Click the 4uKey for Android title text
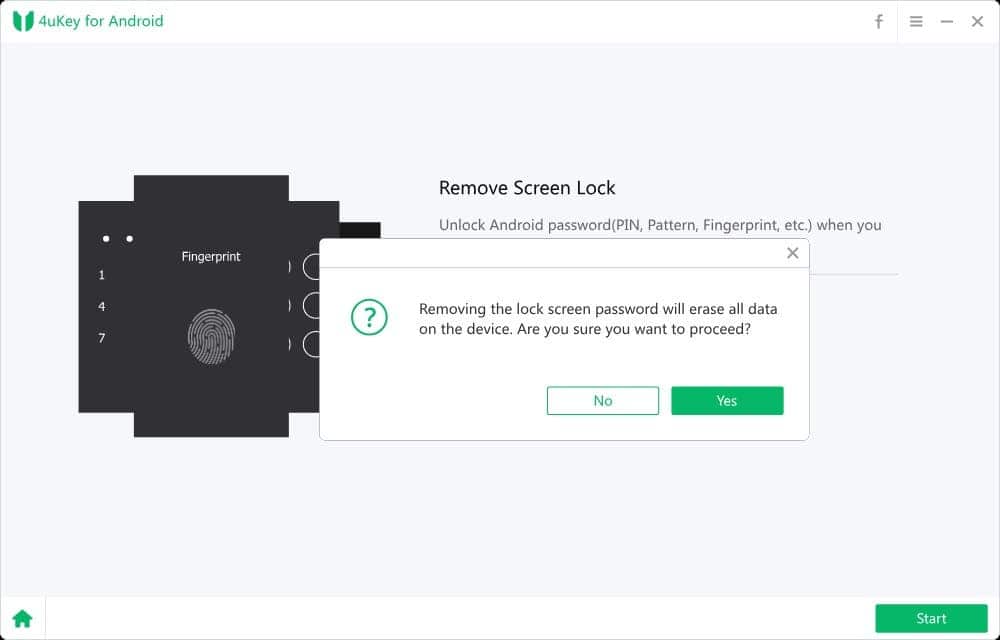The width and height of the screenshot is (1000, 640). (x=100, y=21)
